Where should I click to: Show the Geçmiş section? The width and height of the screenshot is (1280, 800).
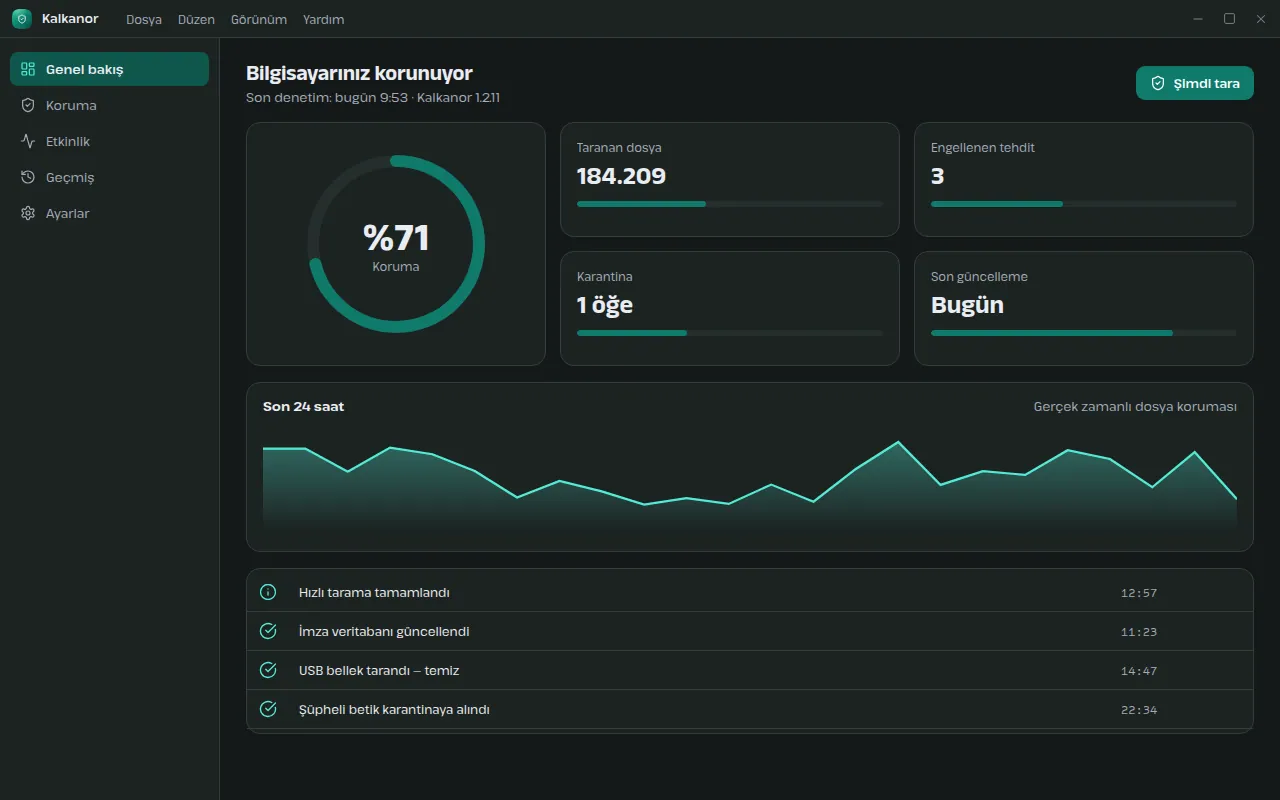110,177
